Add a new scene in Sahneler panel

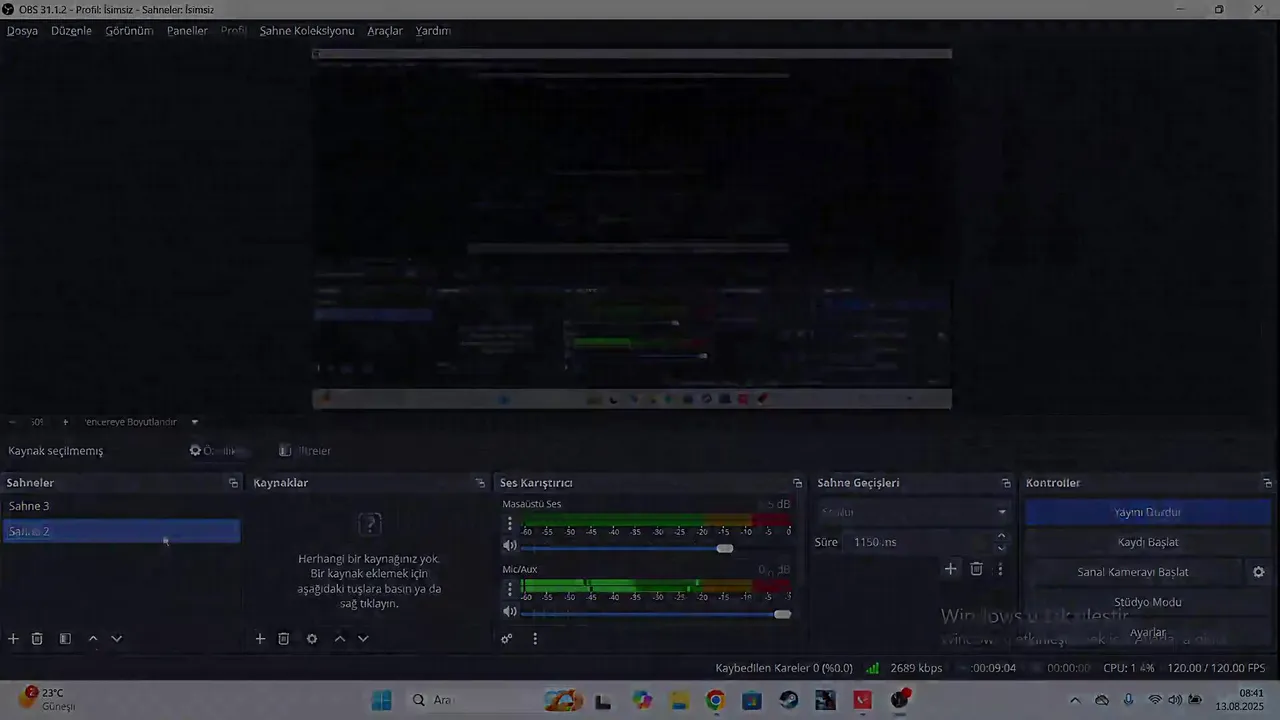point(13,639)
